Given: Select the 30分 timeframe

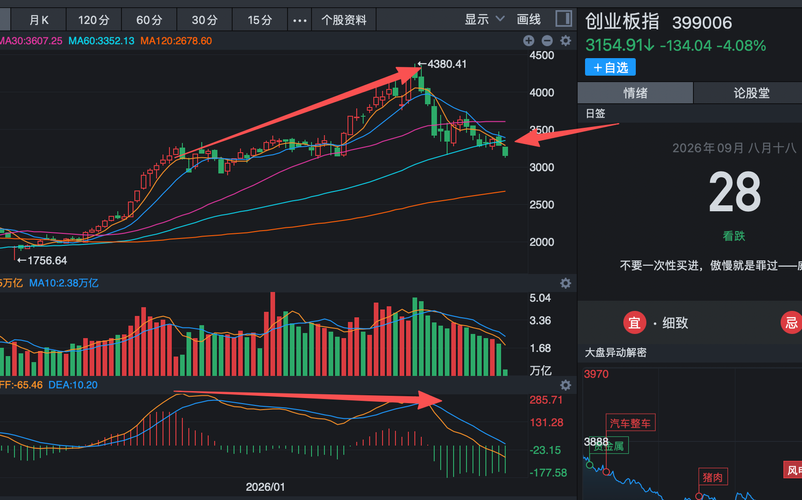Looking at the screenshot, I should click(205, 20).
